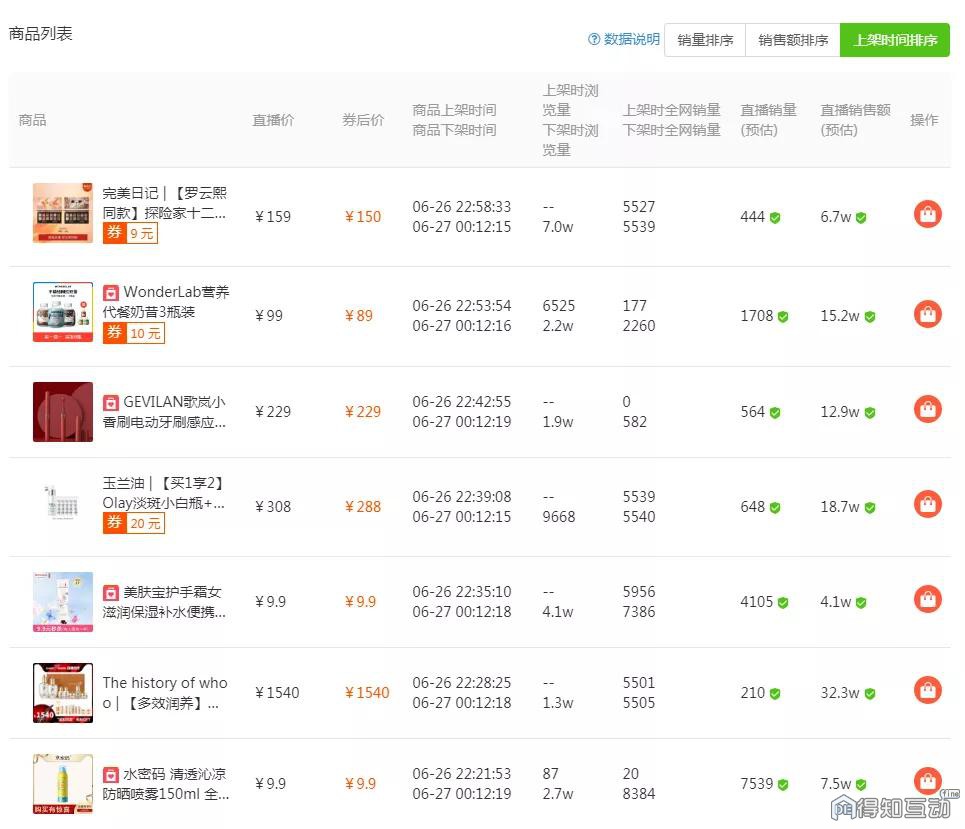Screen dimensions: 965x829
Task: Click the GEVILAN red toothbrush thumbnail
Action: coord(63,412)
